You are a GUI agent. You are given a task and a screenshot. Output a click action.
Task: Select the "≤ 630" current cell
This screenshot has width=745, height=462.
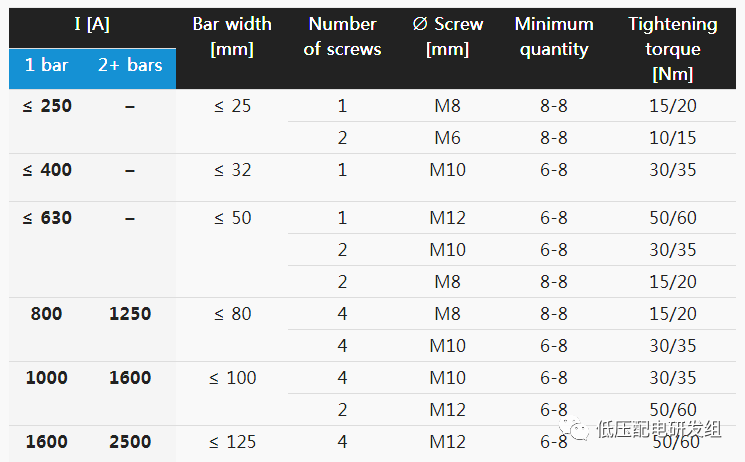47,218
